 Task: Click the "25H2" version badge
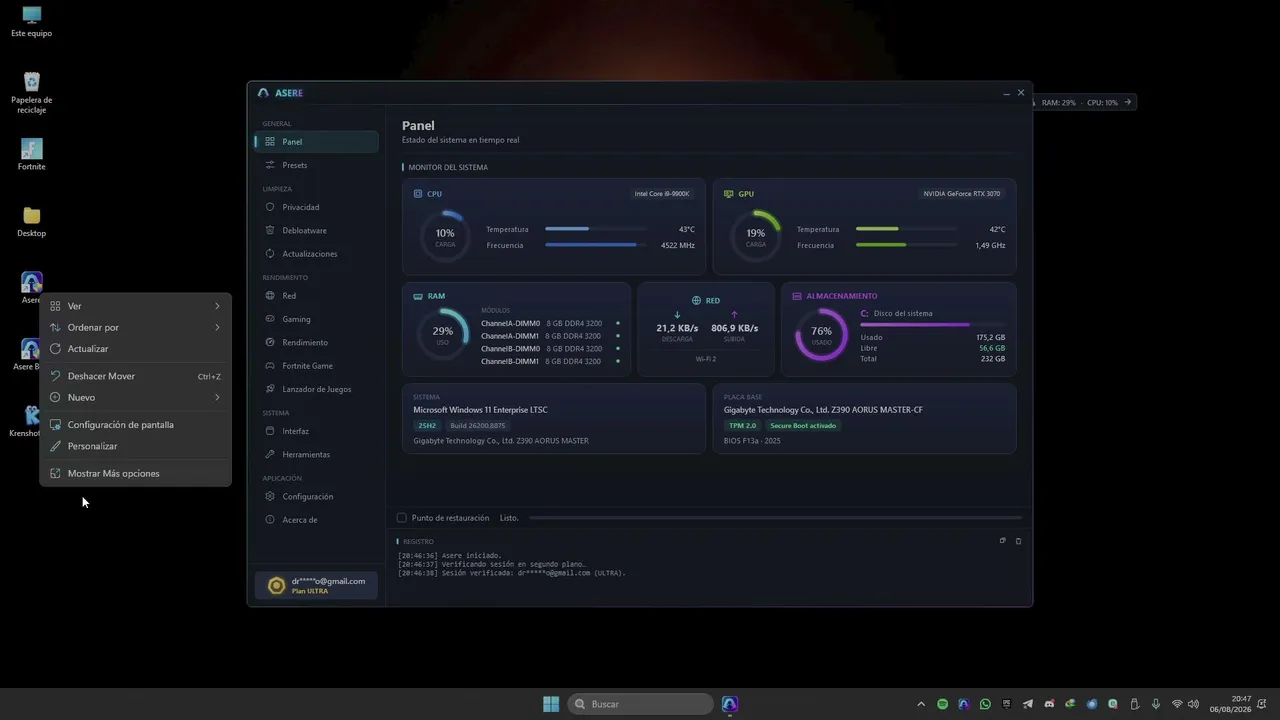click(427, 426)
